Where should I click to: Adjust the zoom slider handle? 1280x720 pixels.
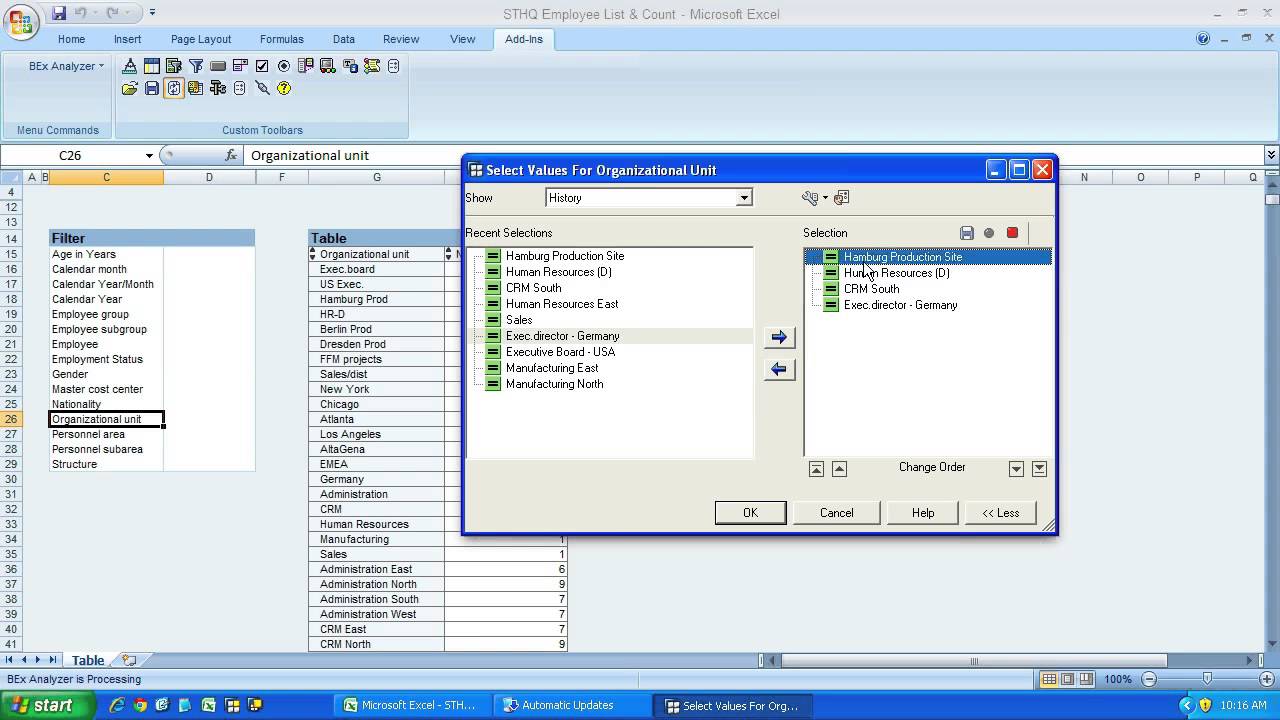click(x=1207, y=679)
